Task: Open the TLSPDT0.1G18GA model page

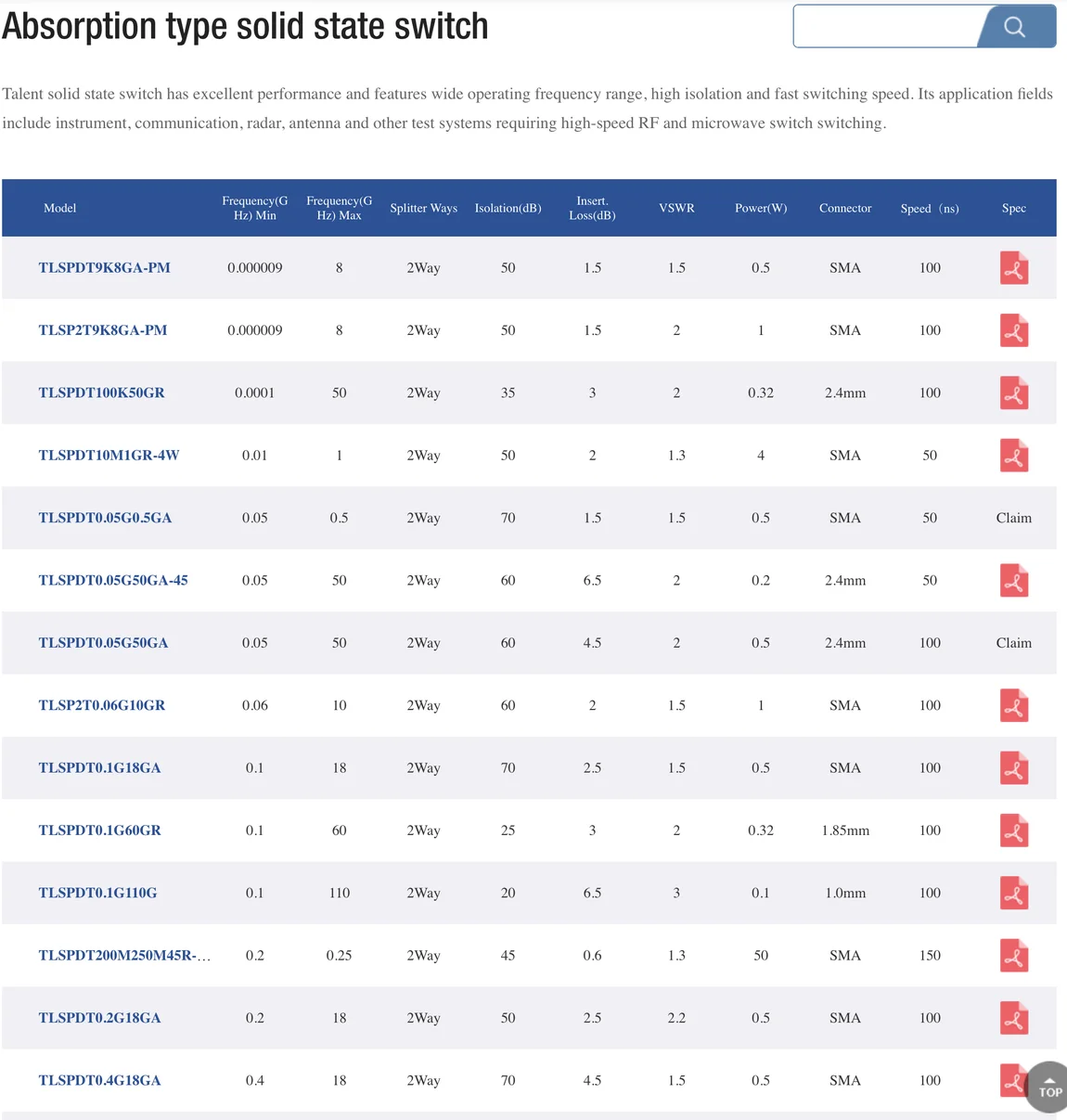Action: pyautogui.click(x=99, y=768)
